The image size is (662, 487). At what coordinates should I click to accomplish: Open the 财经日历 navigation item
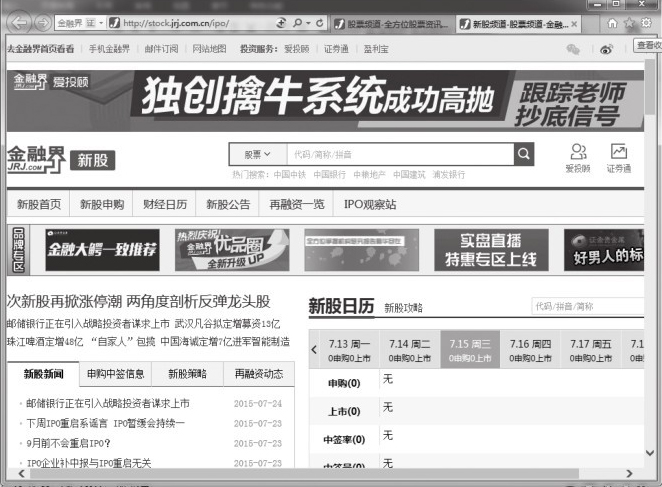click(x=165, y=204)
